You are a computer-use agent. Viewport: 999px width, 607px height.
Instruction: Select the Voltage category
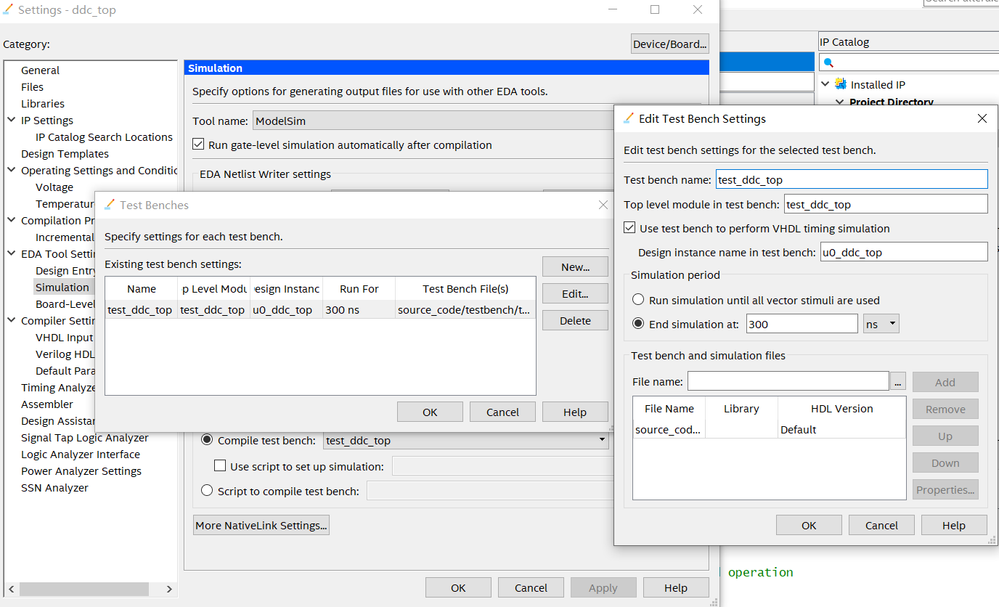point(54,187)
